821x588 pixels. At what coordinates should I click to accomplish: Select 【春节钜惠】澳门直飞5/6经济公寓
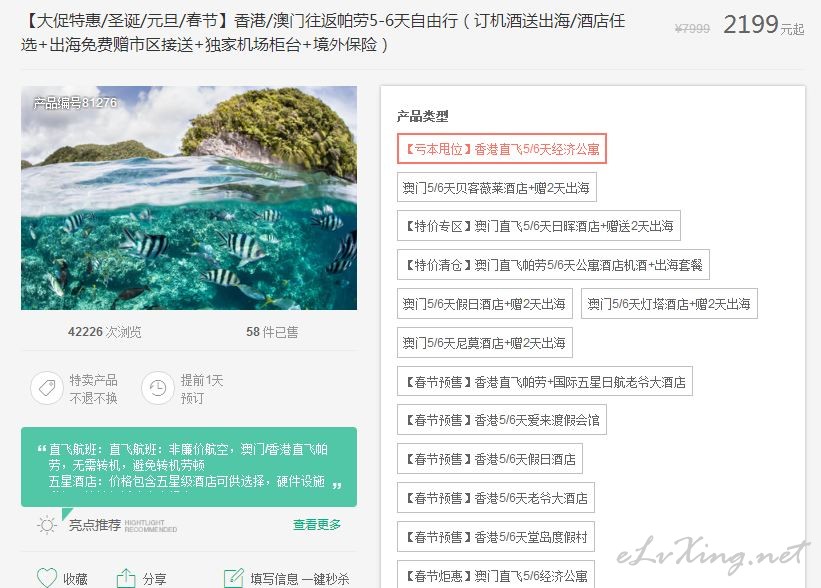496,574
